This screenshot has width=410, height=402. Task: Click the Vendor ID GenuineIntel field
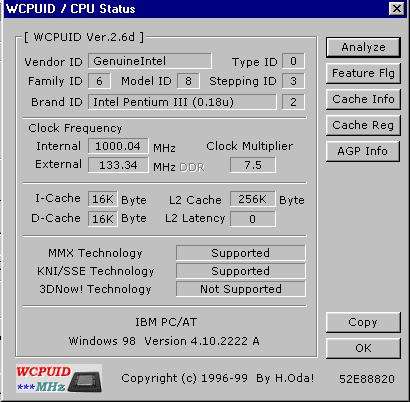click(x=150, y=61)
